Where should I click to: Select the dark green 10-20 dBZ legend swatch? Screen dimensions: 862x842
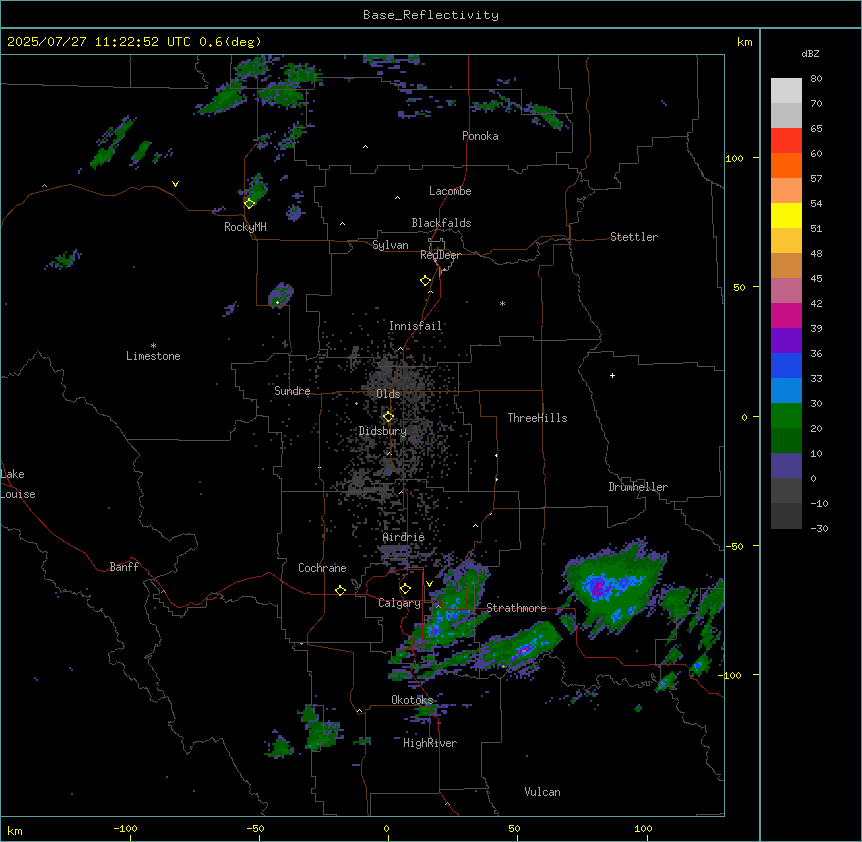pyautogui.click(x=786, y=441)
